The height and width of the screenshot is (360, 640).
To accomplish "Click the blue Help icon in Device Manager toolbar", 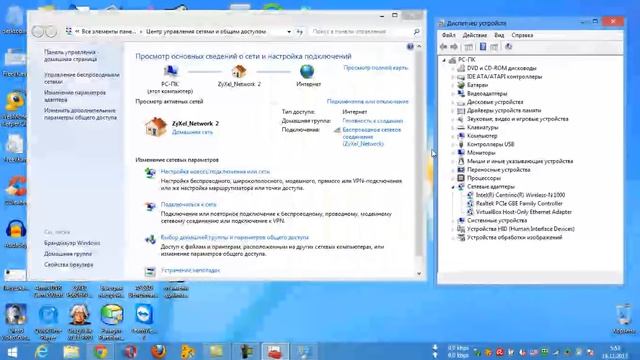I will tap(483, 47).
